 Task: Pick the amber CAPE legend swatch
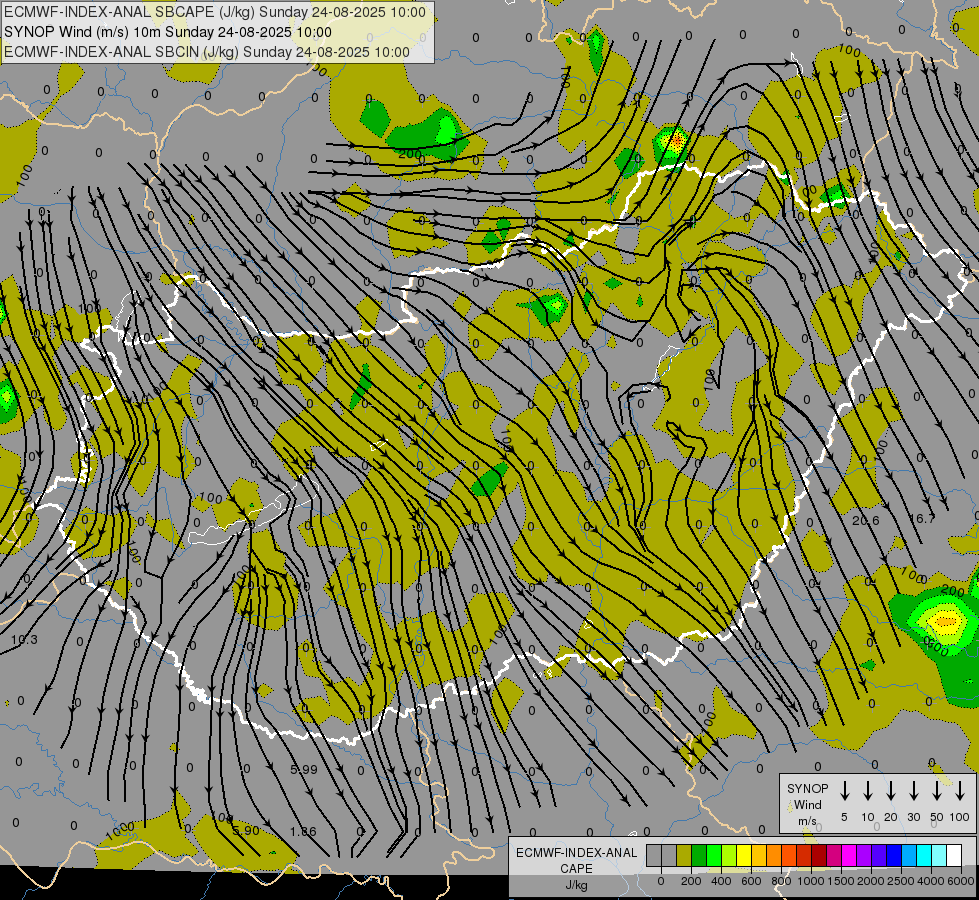(759, 855)
